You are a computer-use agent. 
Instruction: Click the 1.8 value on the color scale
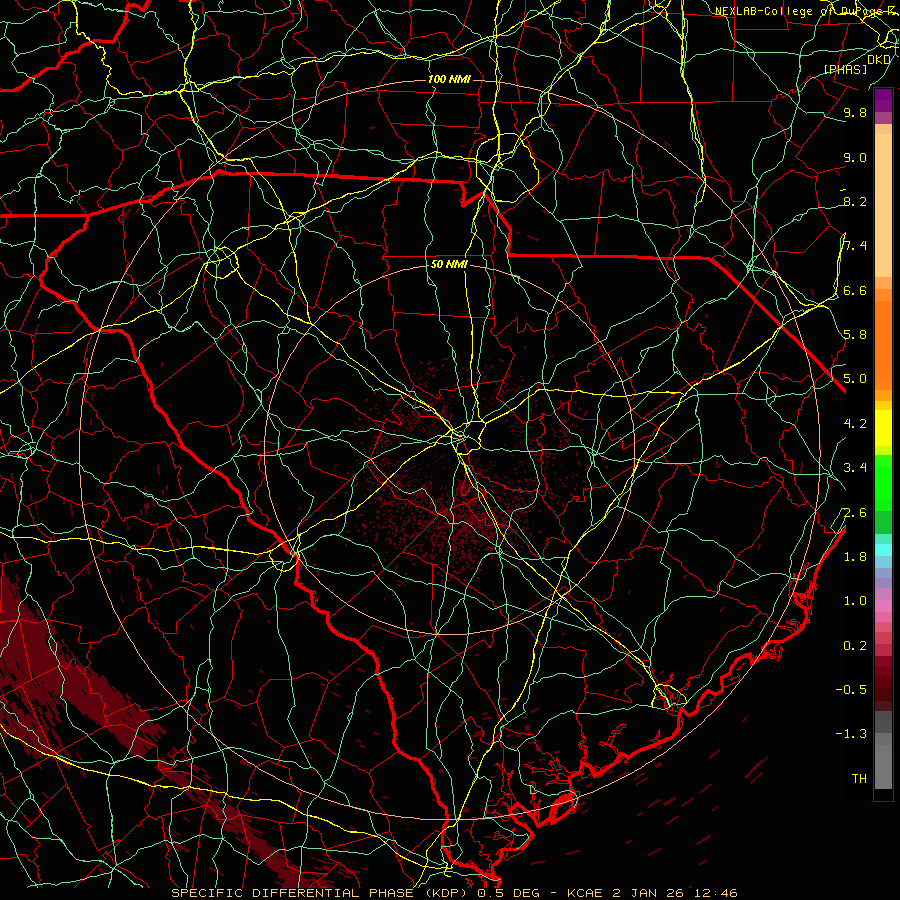click(855, 557)
